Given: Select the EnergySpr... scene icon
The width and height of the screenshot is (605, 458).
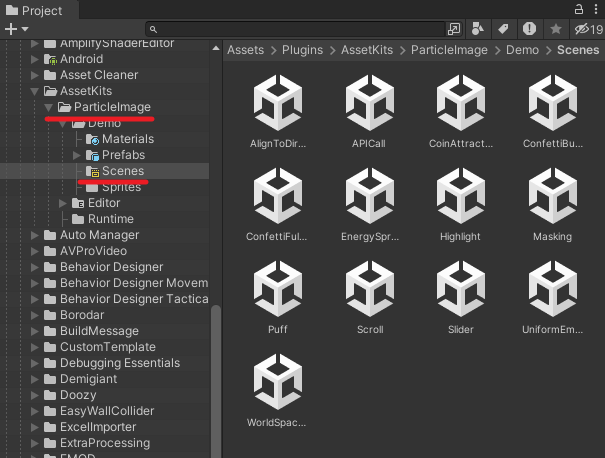Looking at the screenshot, I should pos(370,196).
